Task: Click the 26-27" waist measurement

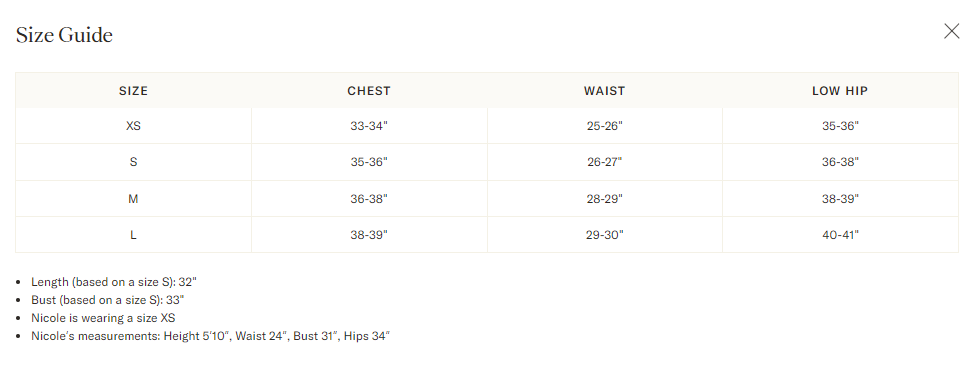Action: tap(604, 162)
